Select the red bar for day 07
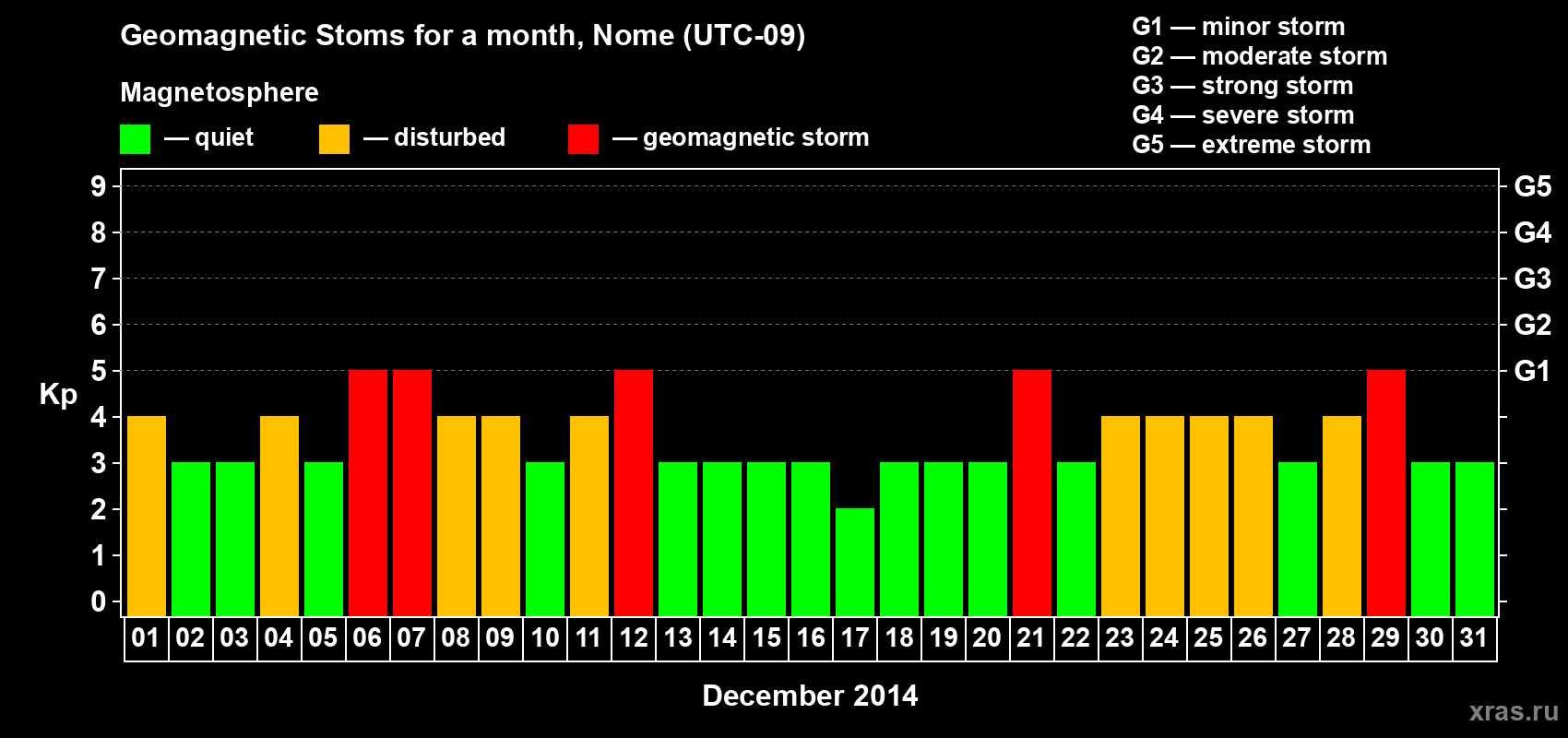Screen dimensions: 1568x738 click(412, 493)
